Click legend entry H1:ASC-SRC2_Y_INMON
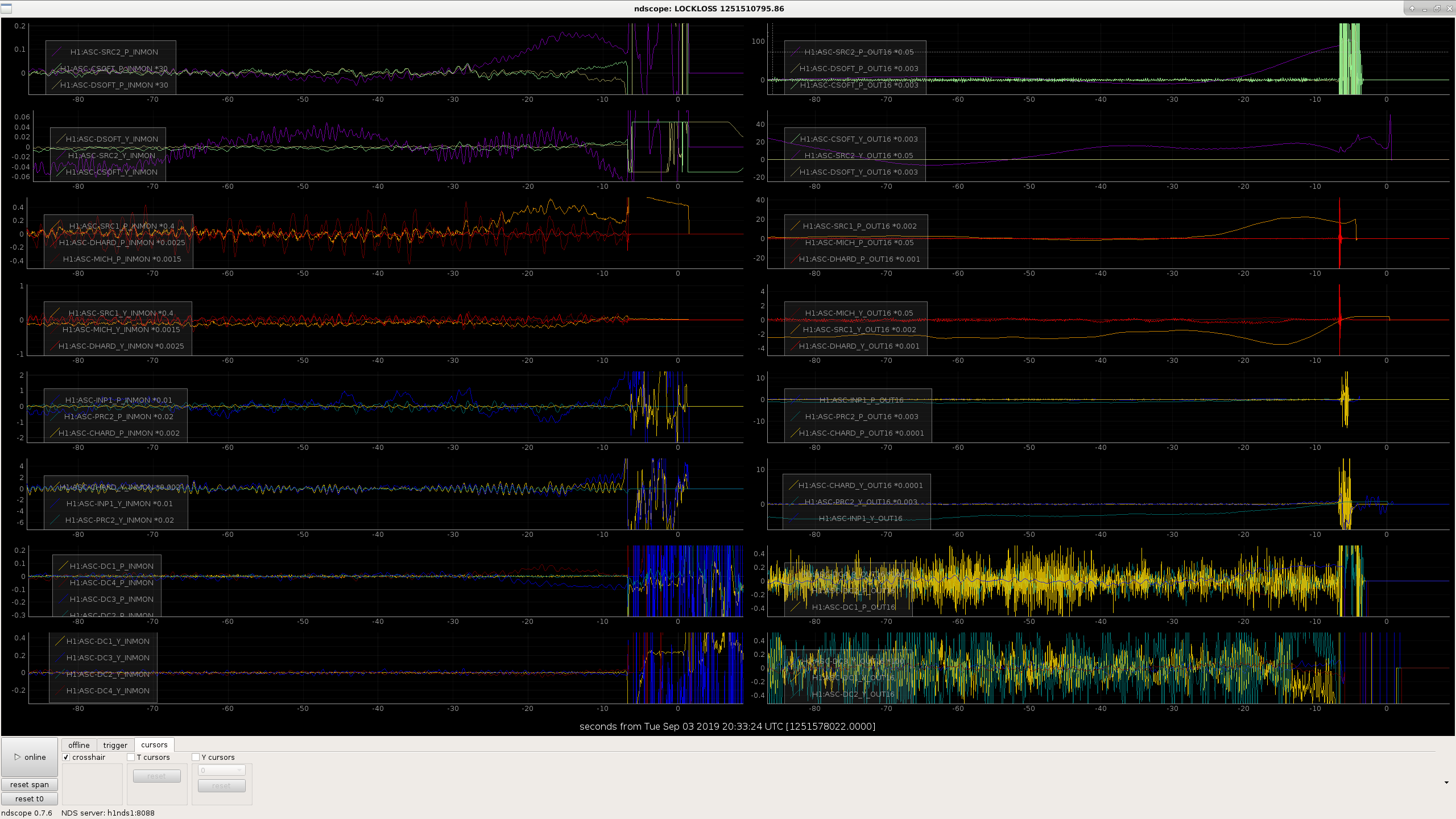The height and width of the screenshot is (819, 1456). (x=111, y=155)
